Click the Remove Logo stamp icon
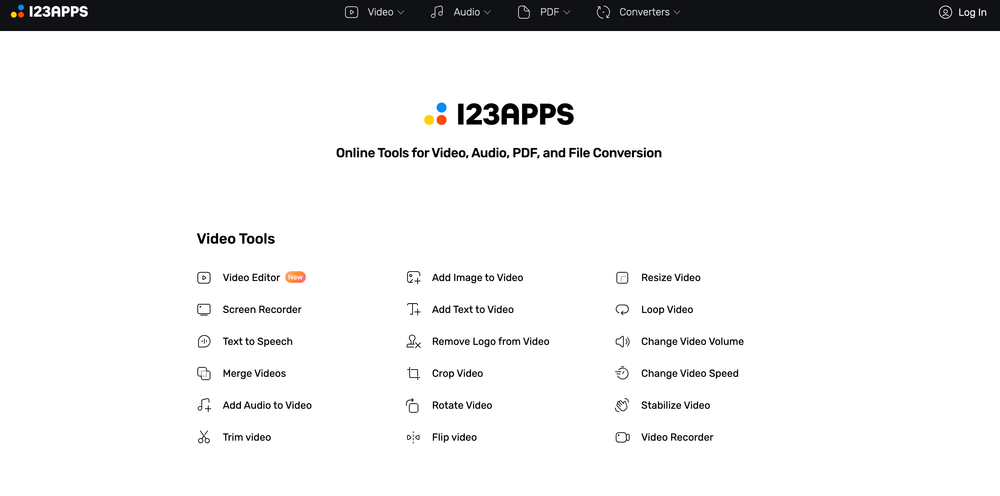This screenshot has height=496, width=1000. [x=413, y=342]
